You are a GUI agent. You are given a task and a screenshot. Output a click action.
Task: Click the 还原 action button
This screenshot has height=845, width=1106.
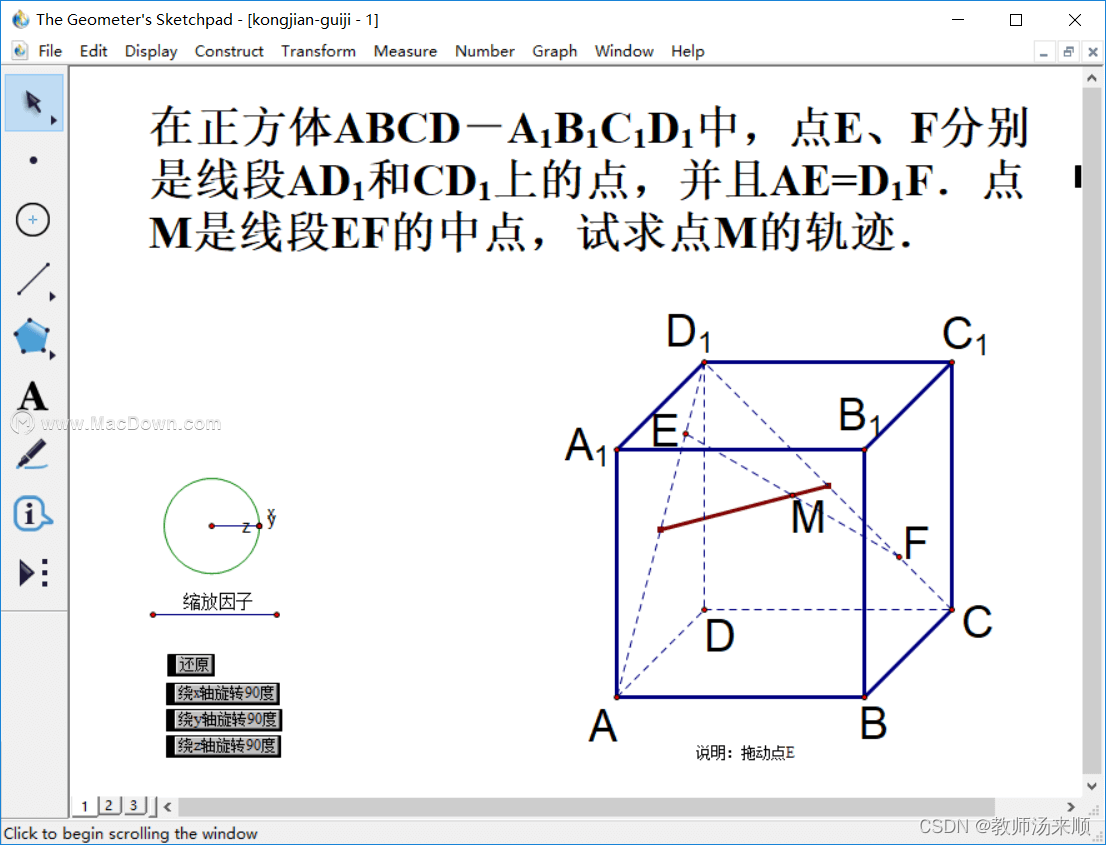click(x=191, y=664)
